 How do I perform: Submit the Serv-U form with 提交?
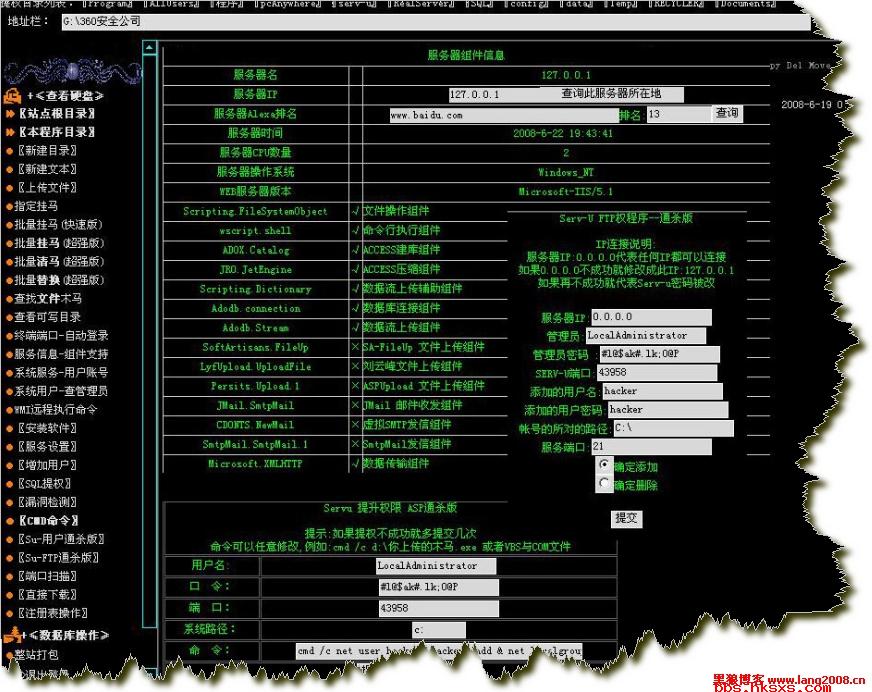coord(626,518)
